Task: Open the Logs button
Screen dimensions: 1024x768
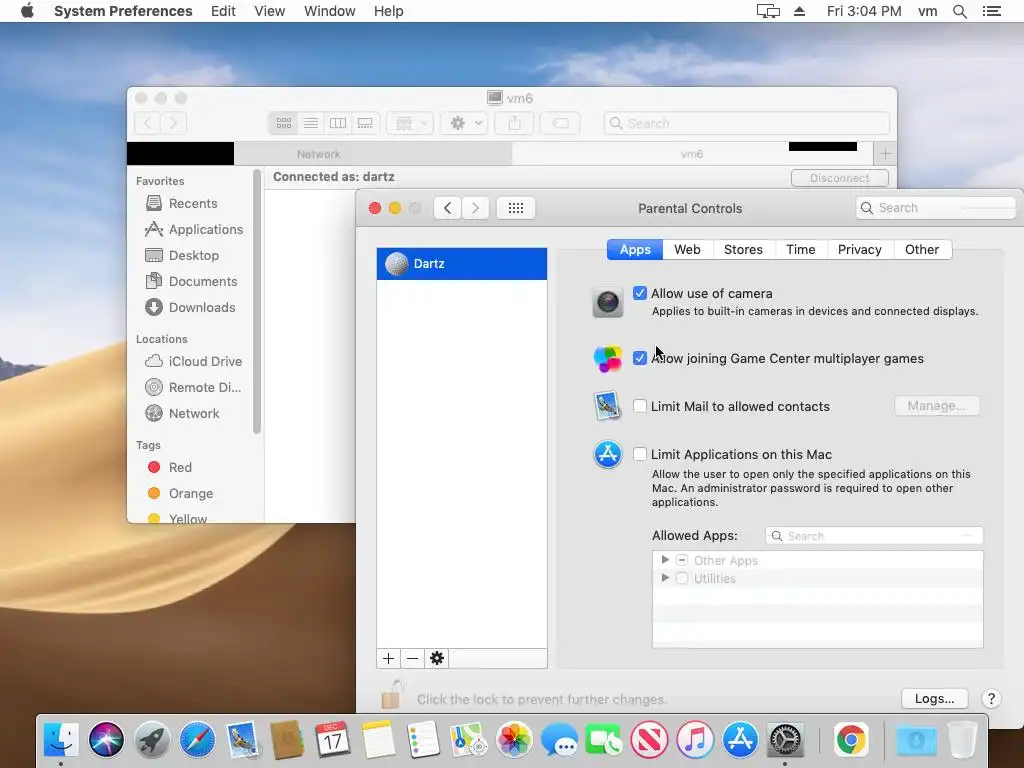Action: (935, 699)
